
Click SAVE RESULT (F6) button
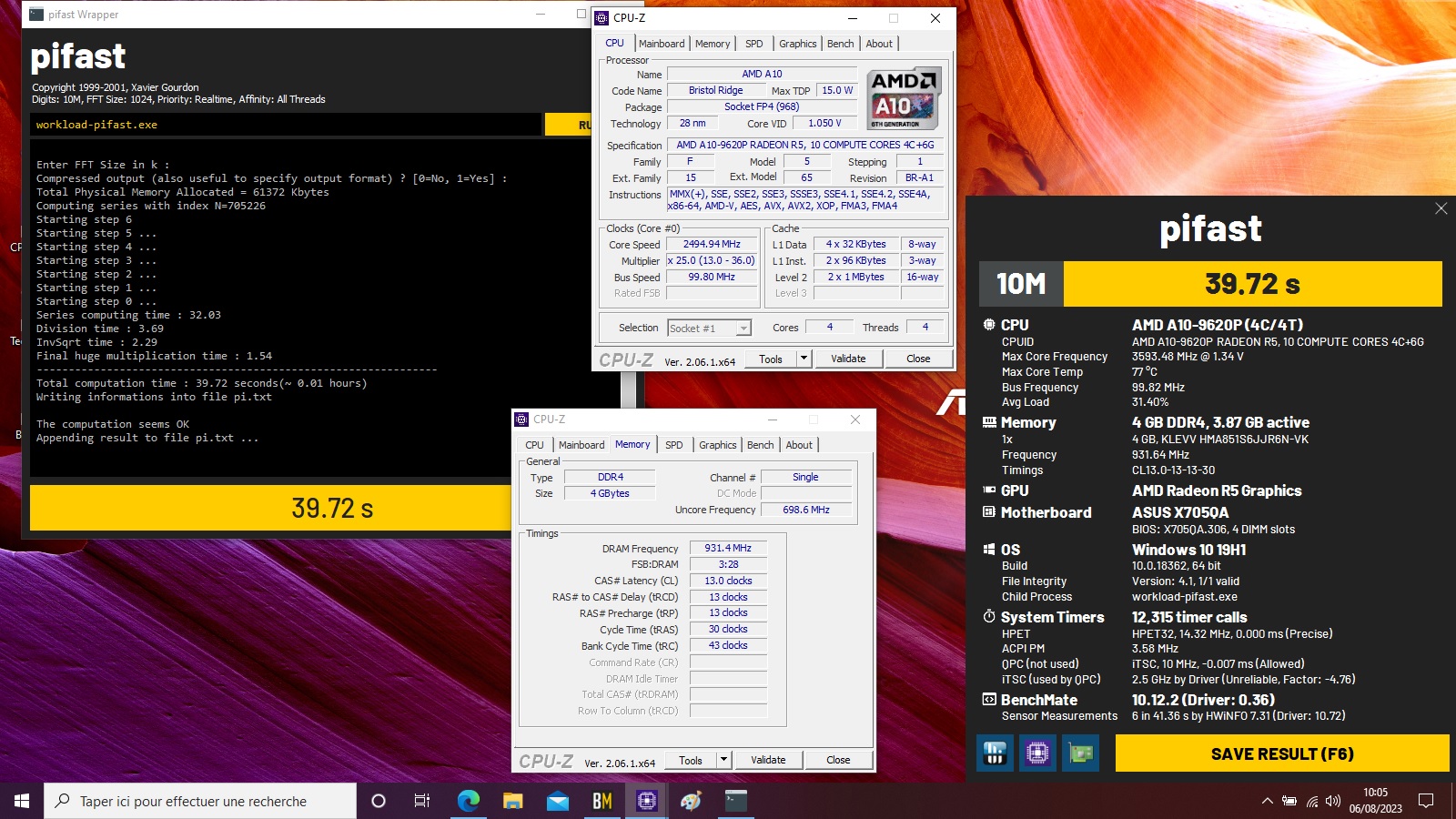coord(1282,753)
